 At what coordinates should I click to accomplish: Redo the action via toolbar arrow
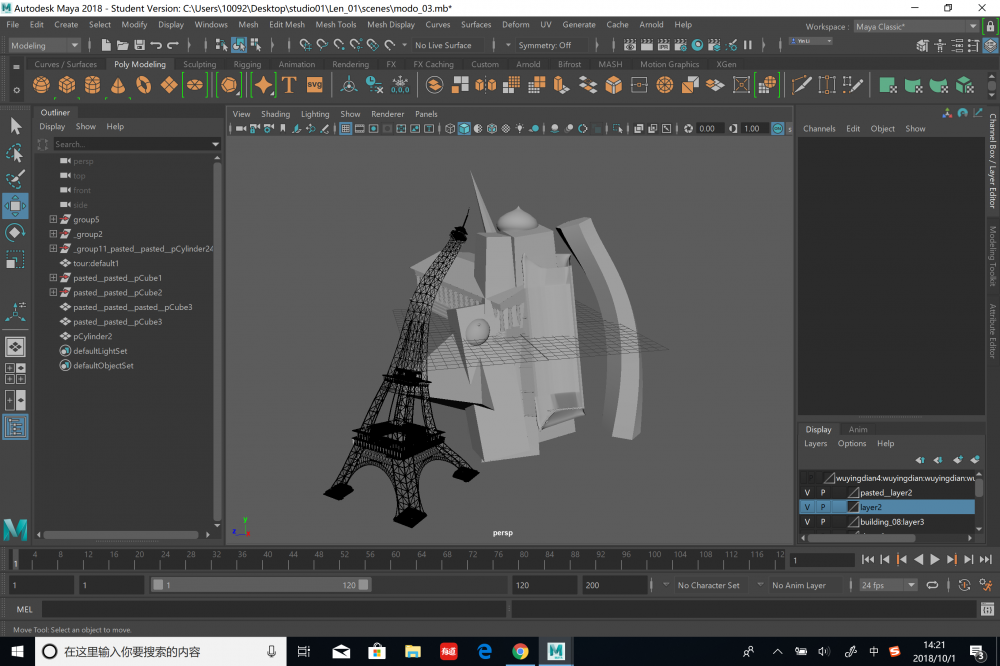172,45
